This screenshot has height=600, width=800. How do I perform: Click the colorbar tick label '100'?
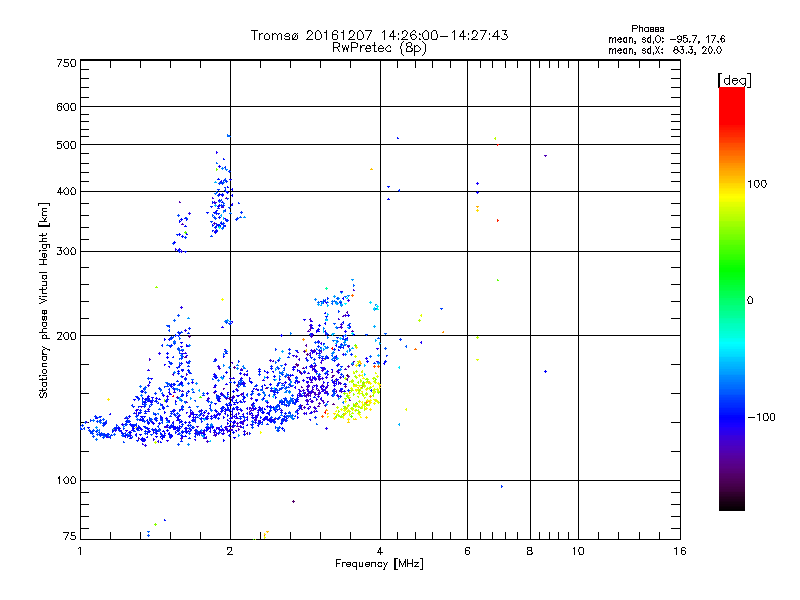(x=757, y=184)
